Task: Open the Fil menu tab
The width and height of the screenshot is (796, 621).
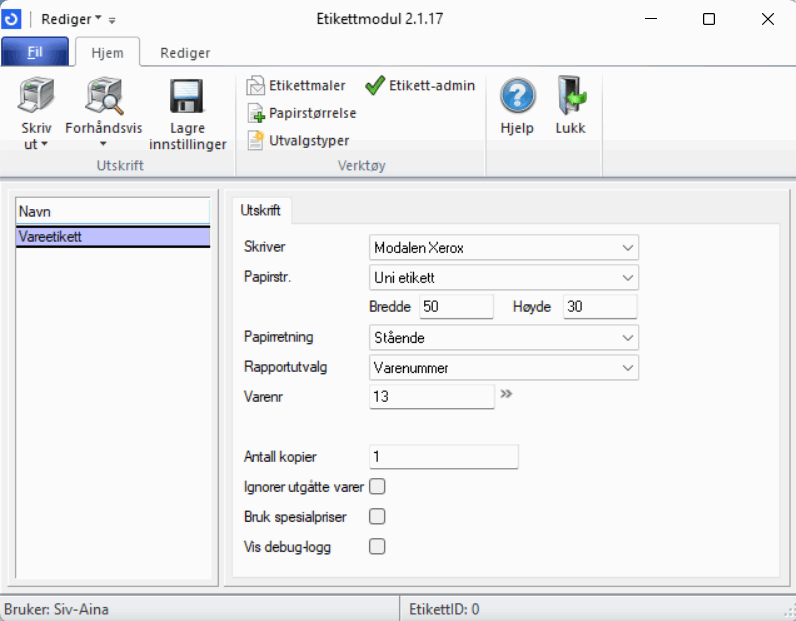Action: tap(35, 53)
